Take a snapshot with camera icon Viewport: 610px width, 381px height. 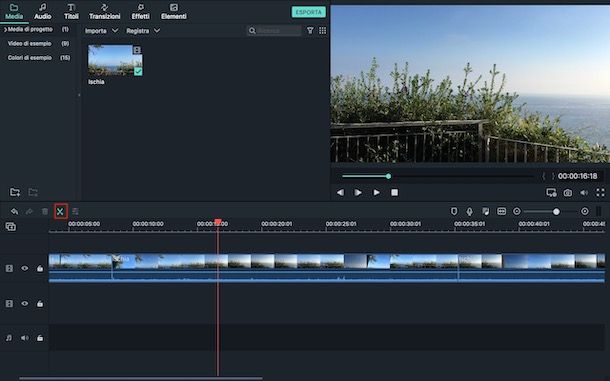pos(568,193)
